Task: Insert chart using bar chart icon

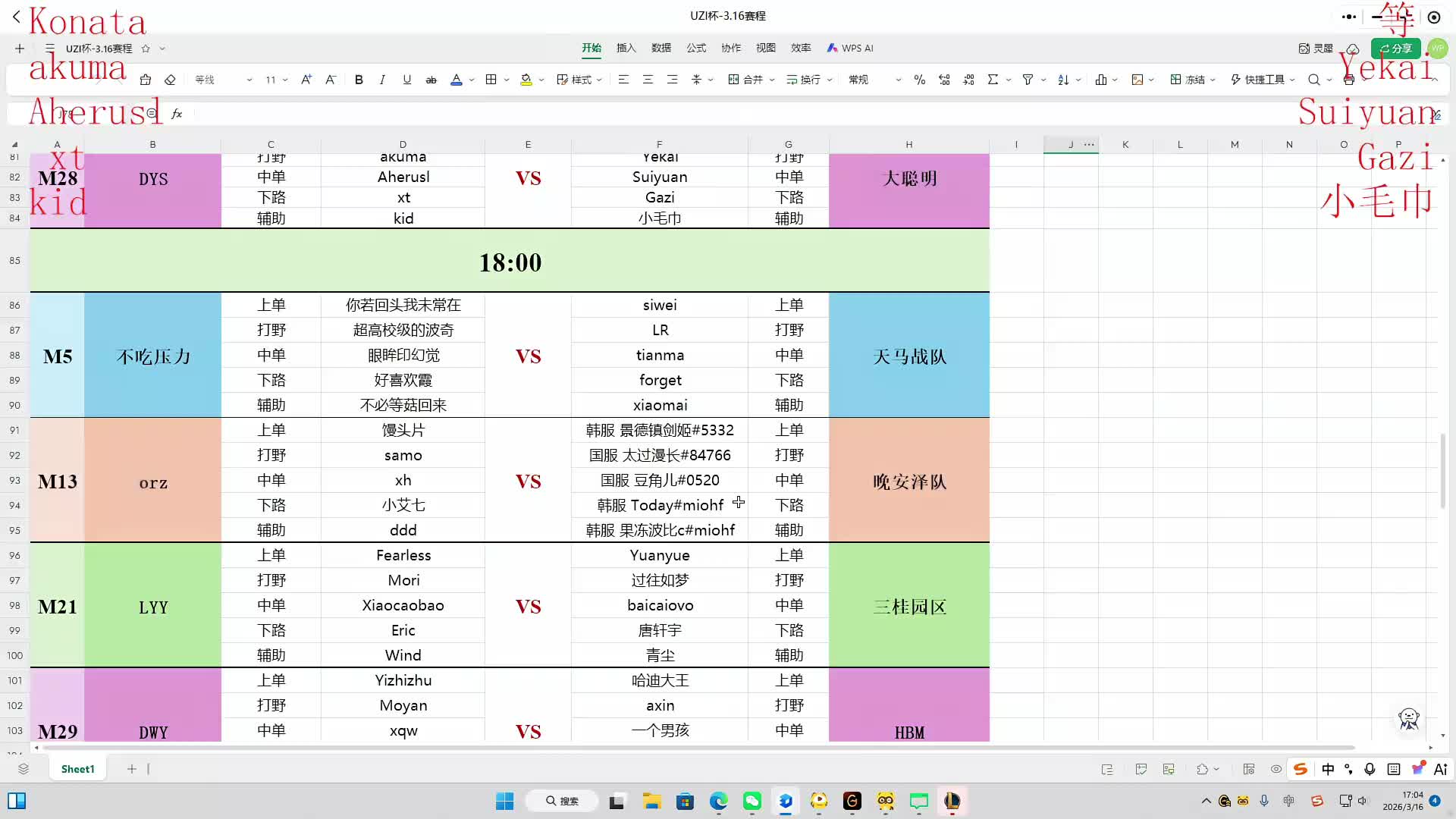Action: pos(1100,80)
